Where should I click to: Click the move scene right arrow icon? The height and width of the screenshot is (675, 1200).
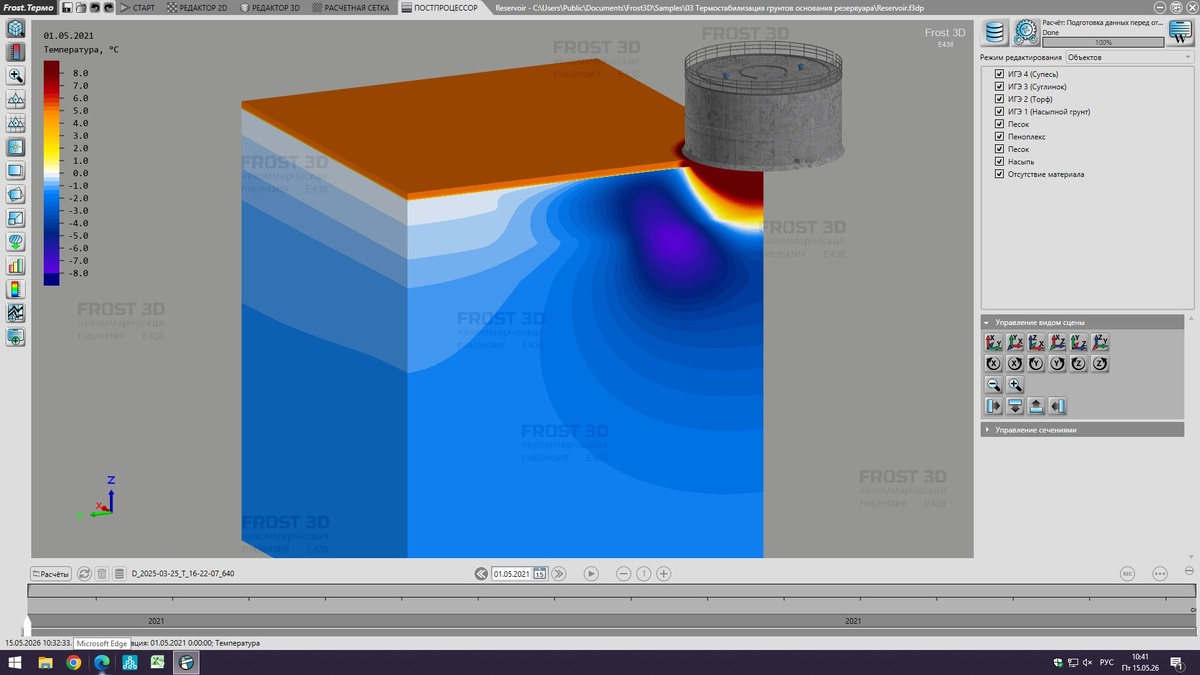click(994, 406)
